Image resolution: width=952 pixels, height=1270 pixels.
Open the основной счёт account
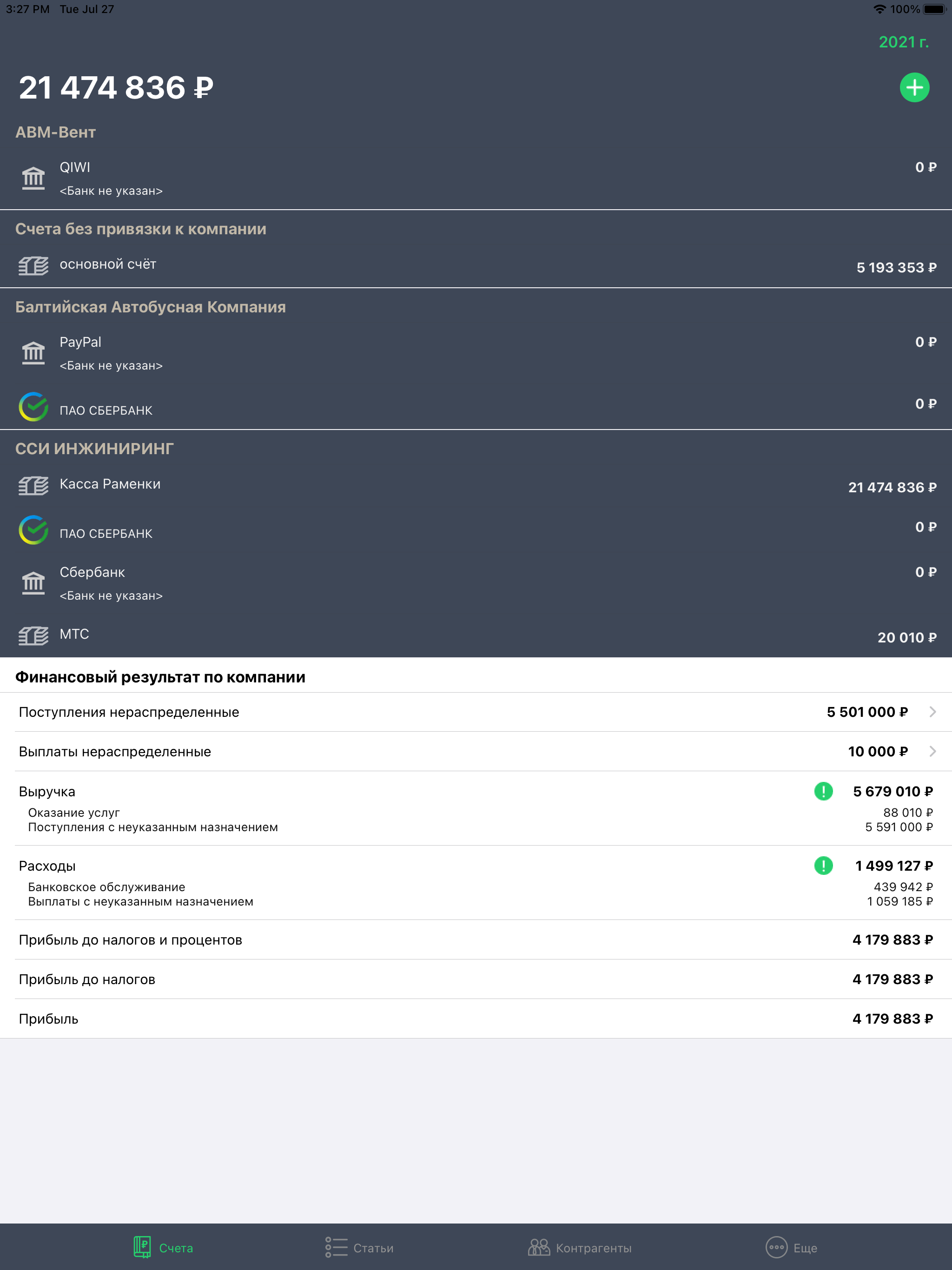pos(476,266)
